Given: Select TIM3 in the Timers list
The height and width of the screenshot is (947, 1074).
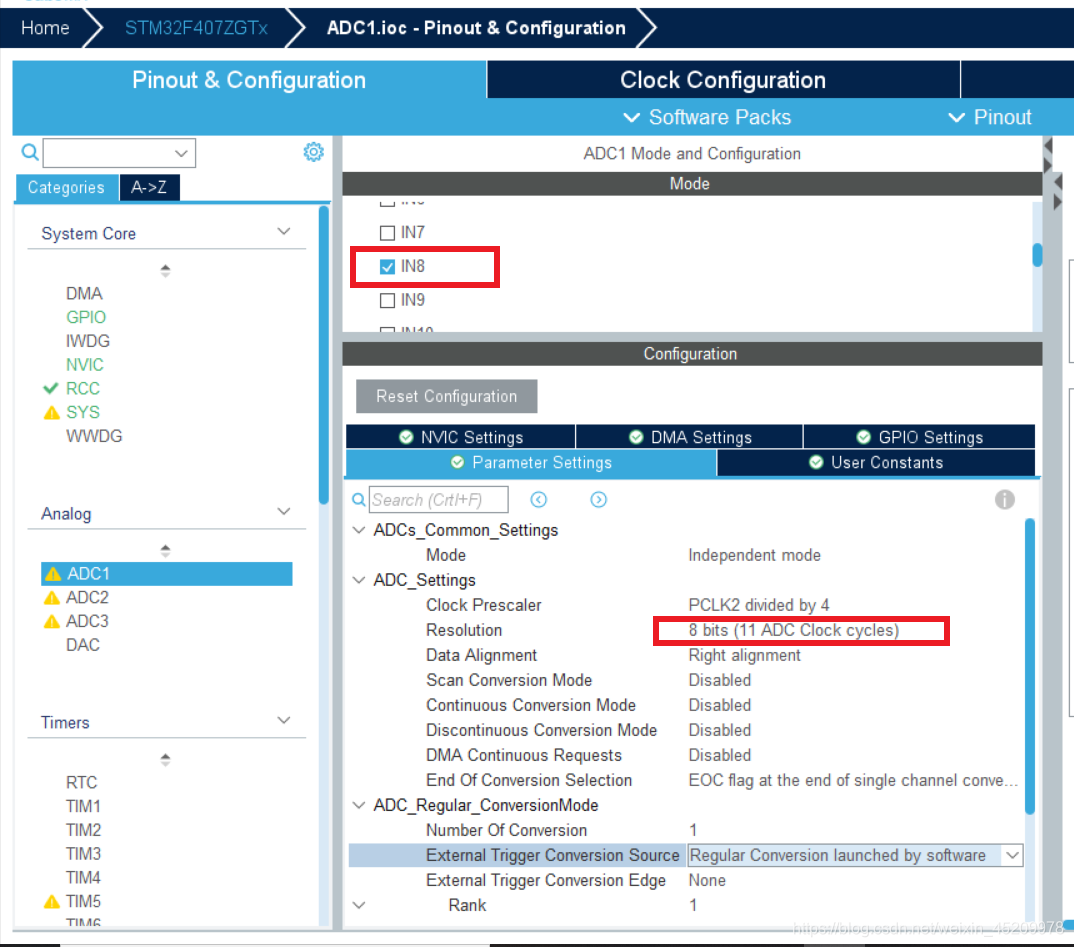Looking at the screenshot, I should (84, 854).
